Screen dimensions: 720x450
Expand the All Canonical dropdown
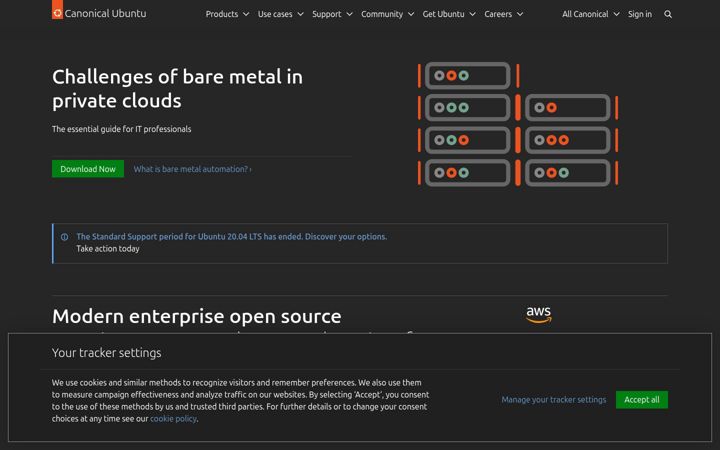click(591, 14)
